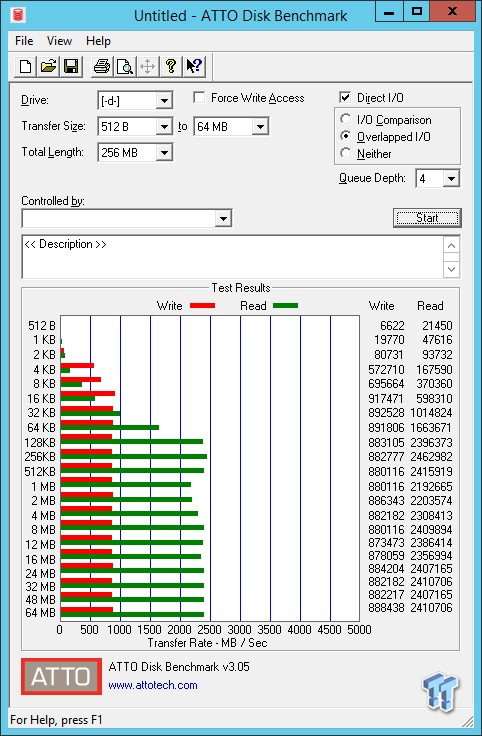The image size is (482, 736).
Task: Click the write value 917471
Action: (386, 399)
